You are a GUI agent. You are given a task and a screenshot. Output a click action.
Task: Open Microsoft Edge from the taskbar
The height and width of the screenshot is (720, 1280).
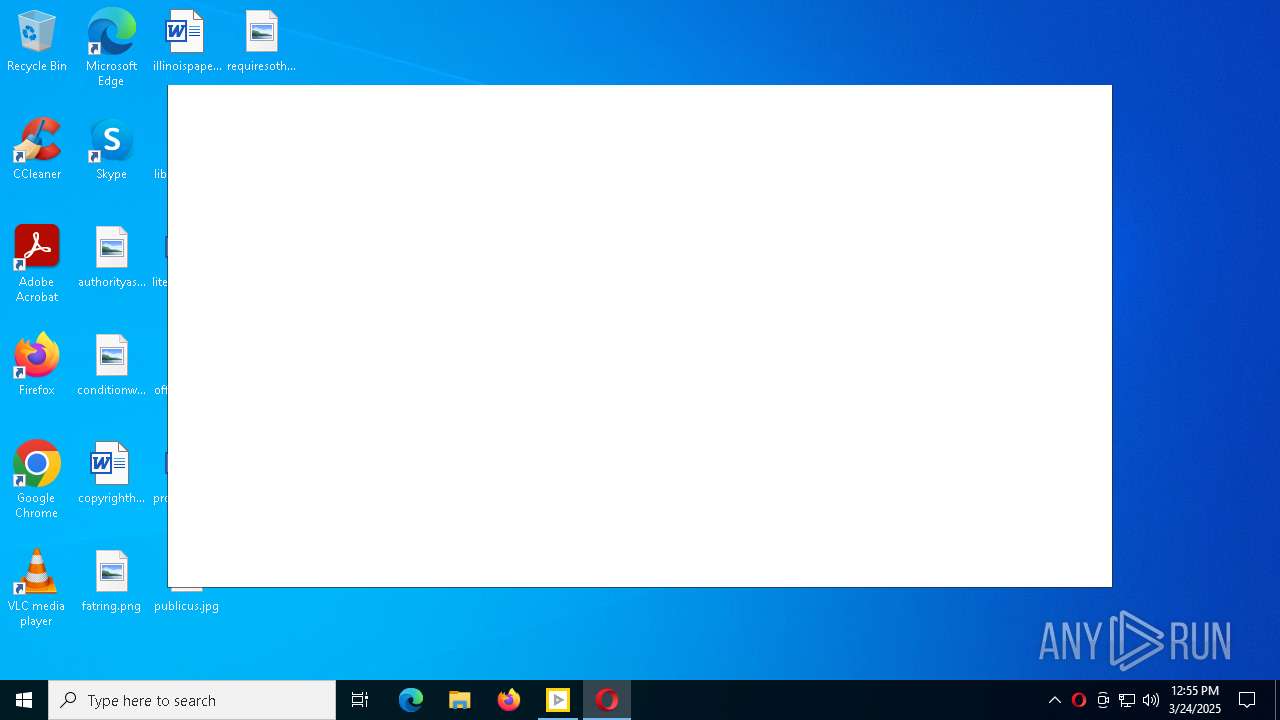click(411, 700)
